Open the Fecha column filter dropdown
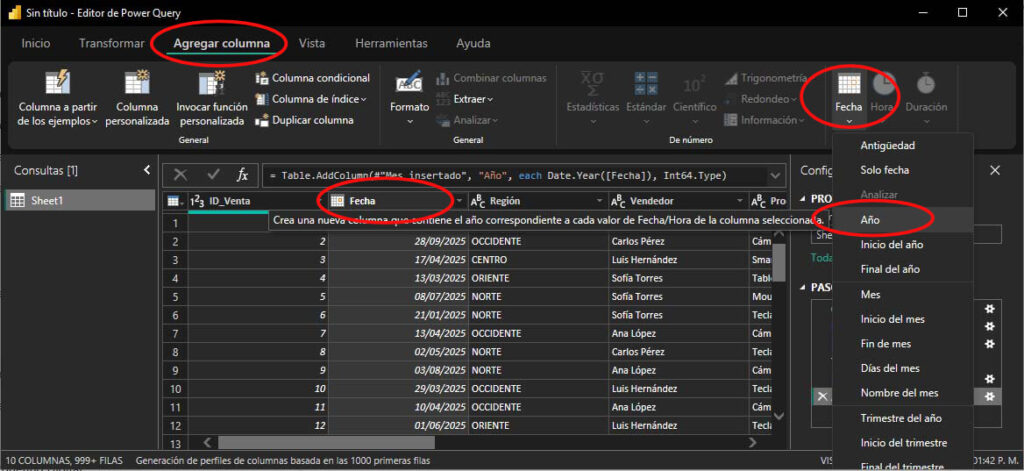1024x471 pixels. [x=460, y=201]
